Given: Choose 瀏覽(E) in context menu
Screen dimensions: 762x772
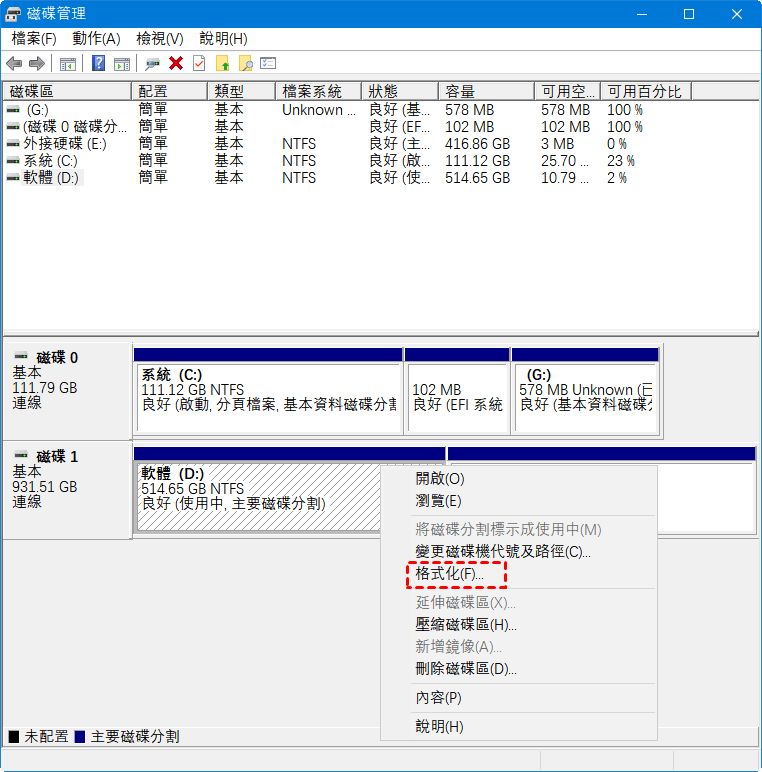Looking at the screenshot, I should click(x=519, y=501).
